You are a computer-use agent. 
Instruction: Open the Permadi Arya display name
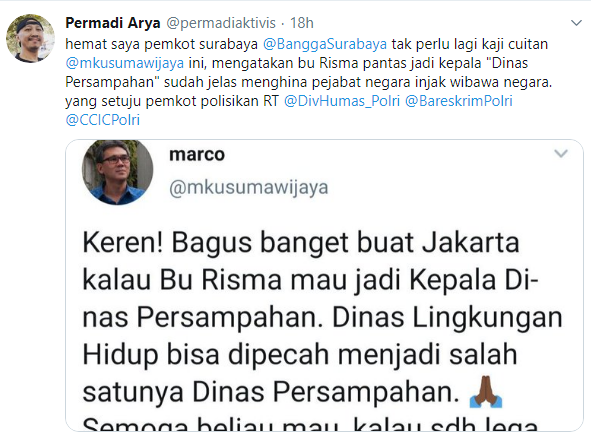pyautogui.click(x=113, y=23)
